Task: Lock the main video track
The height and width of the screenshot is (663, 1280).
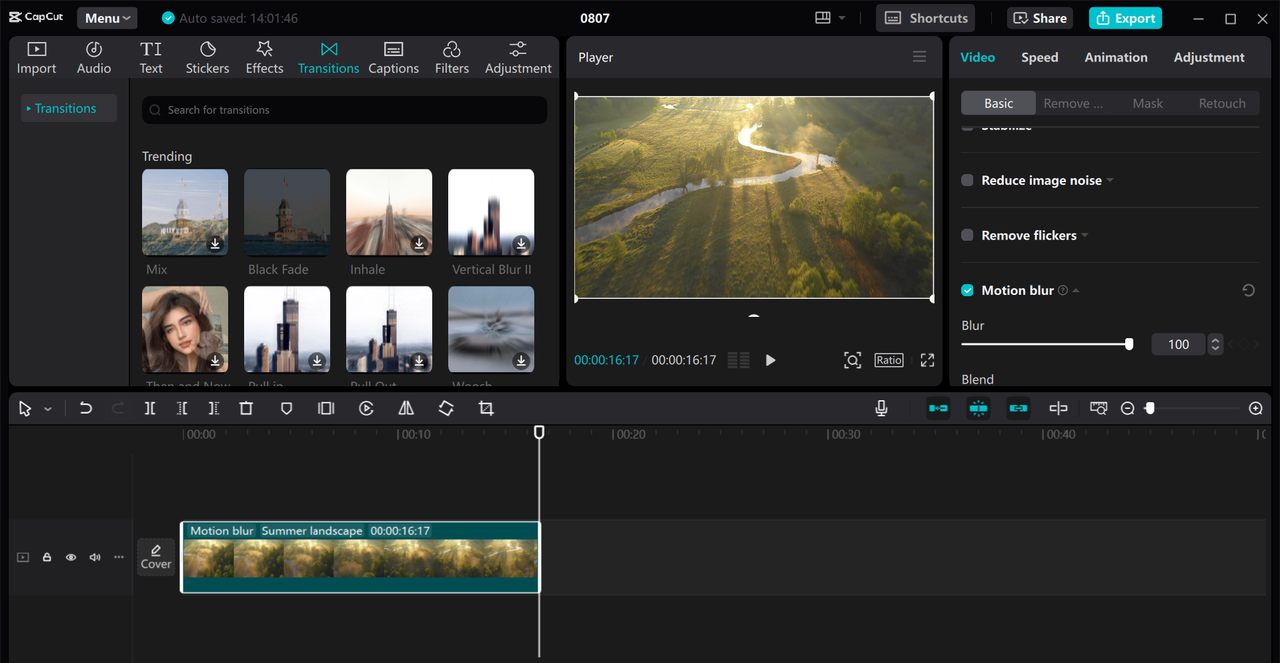Action: (x=47, y=557)
